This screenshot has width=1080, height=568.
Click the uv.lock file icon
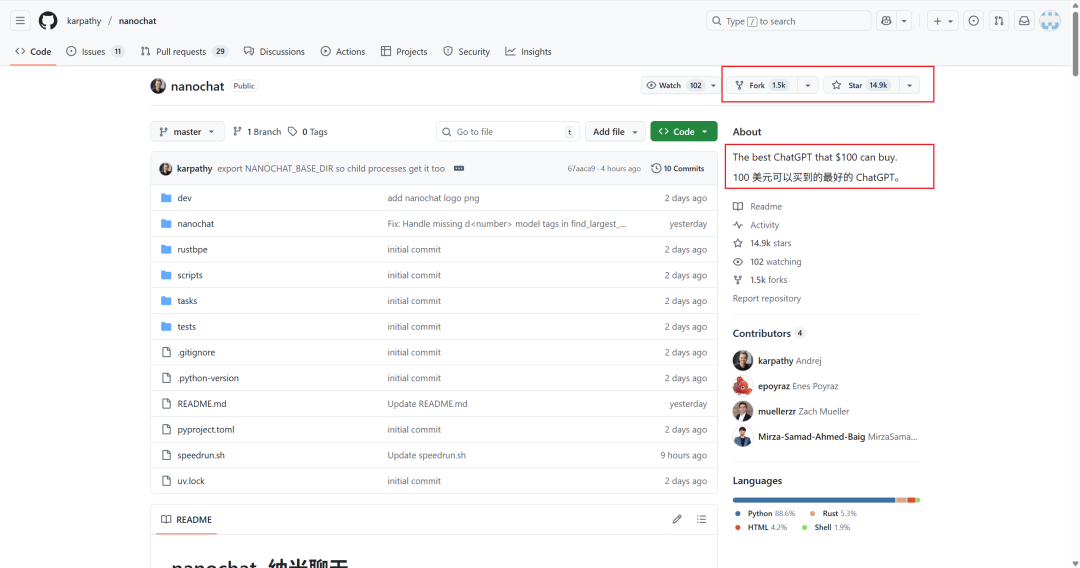coord(166,481)
